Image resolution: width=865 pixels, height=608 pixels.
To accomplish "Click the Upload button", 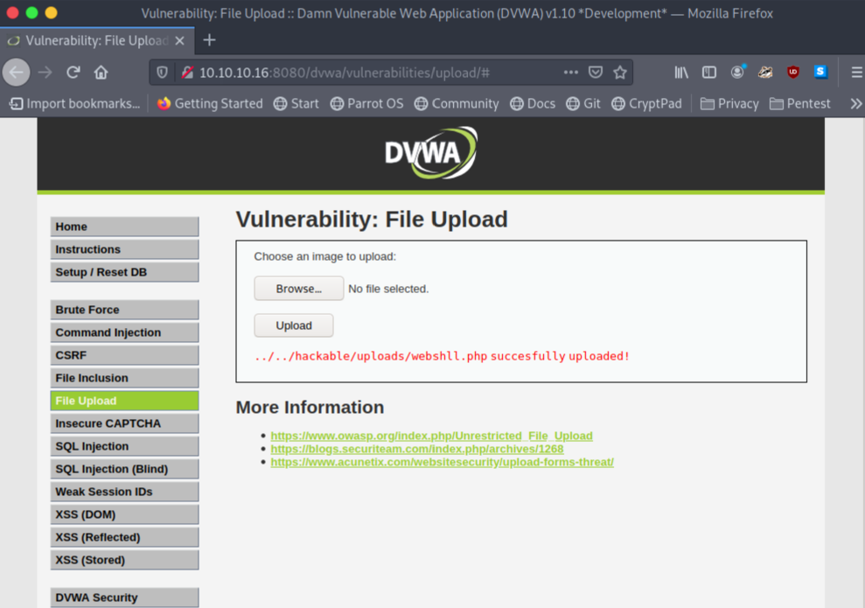I will click(293, 326).
